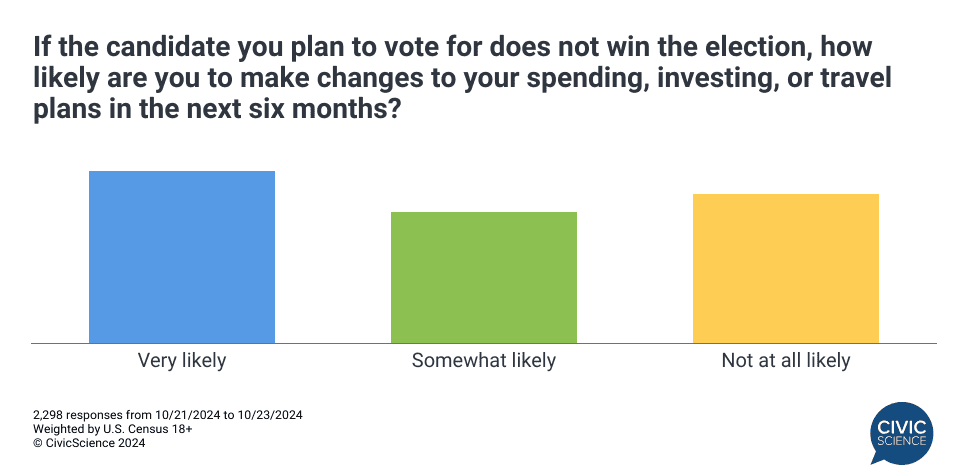
Task: Click the horizontal baseline under the bars
Action: (484, 344)
